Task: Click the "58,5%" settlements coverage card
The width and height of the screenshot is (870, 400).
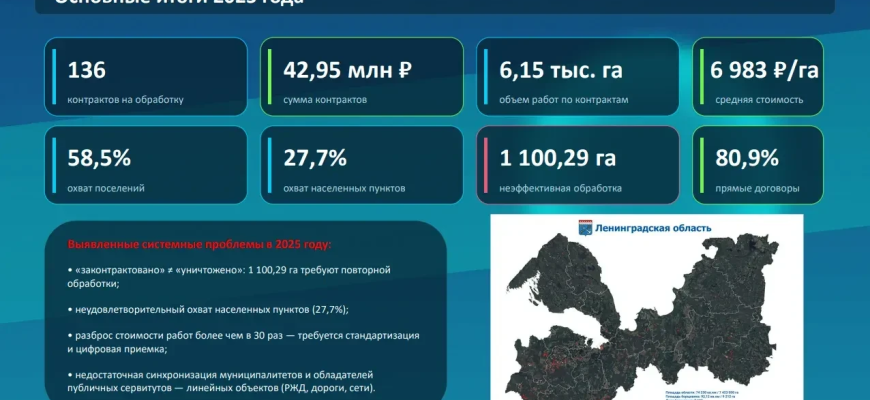Action: tap(146, 164)
